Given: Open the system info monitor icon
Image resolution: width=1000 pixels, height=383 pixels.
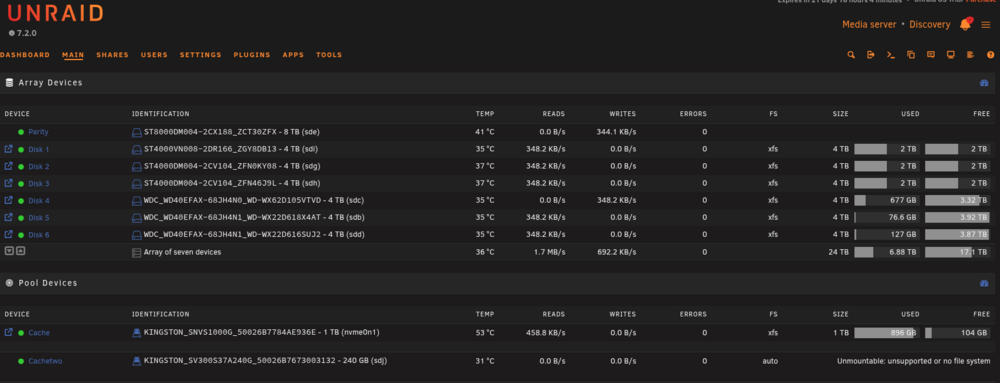Looking at the screenshot, I should click(950, 55).
